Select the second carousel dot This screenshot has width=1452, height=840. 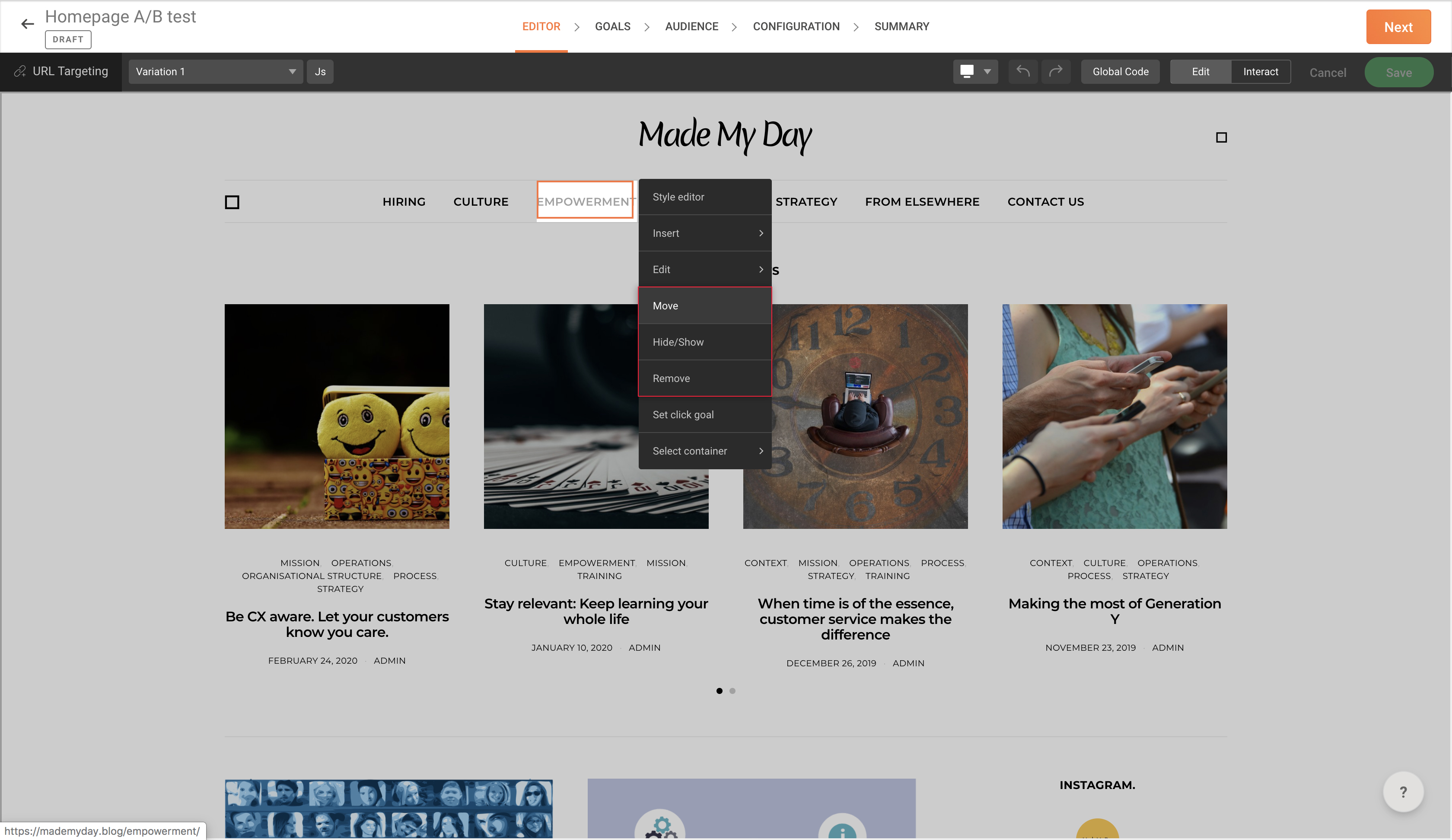pos(732,691)
